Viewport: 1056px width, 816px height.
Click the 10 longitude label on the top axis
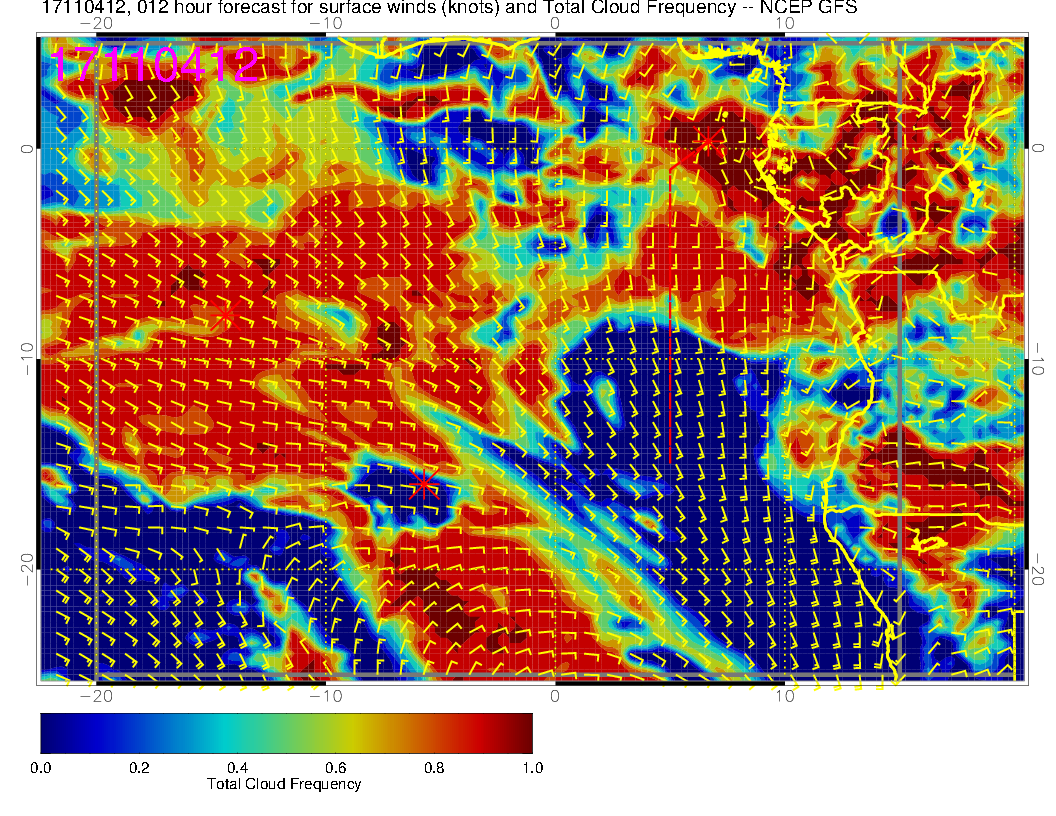click(x=785, y=24)
